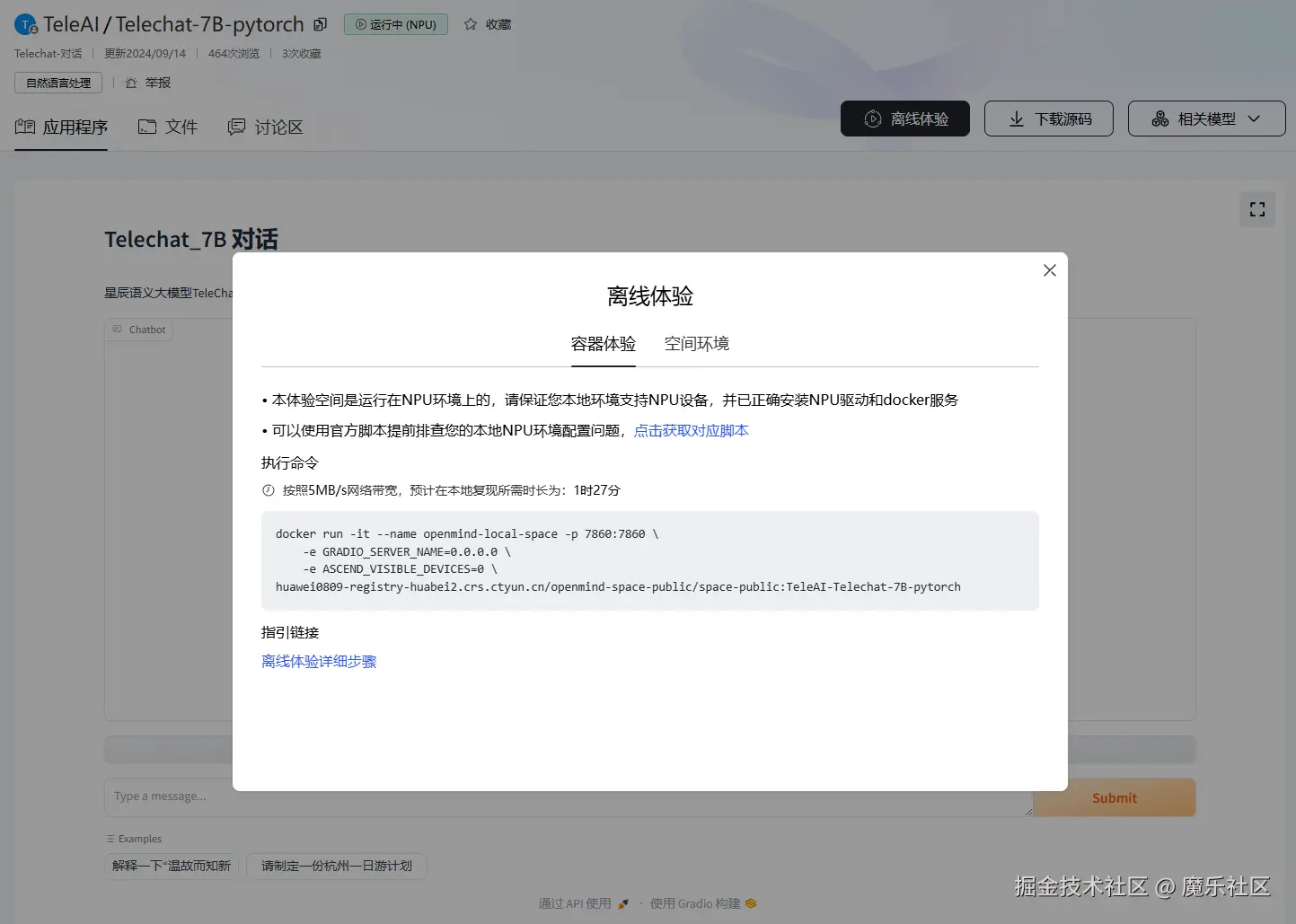Screen dimensions: 1296x924
Task: Switch to the 应用程序 tab
Action: click(61, 127)
